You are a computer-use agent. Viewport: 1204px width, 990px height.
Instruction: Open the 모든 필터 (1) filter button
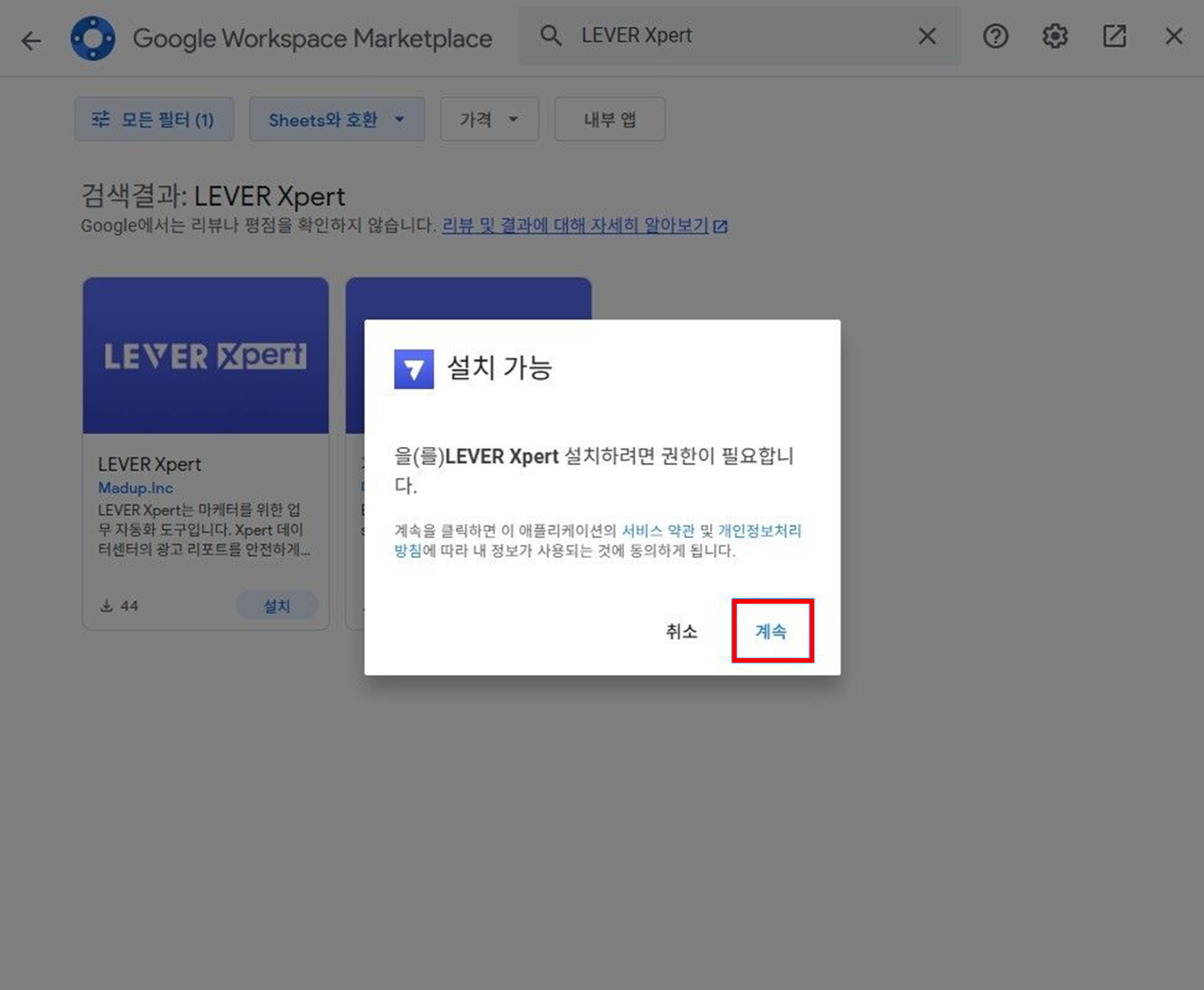(154, 120)
